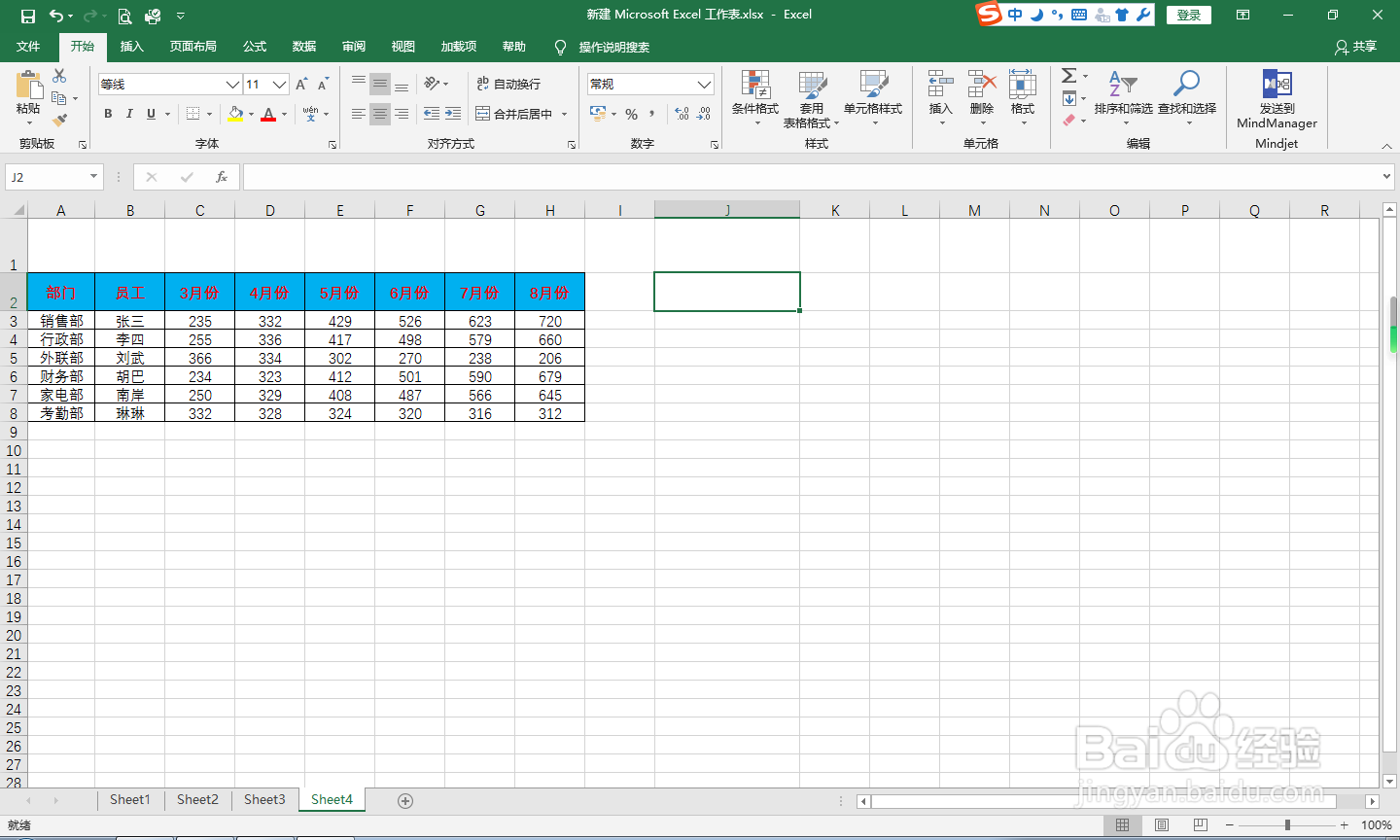The height and width of the screenshot is (840, 1400).
Task: Increase the cell indent
Action: click(x=453, y=114)
